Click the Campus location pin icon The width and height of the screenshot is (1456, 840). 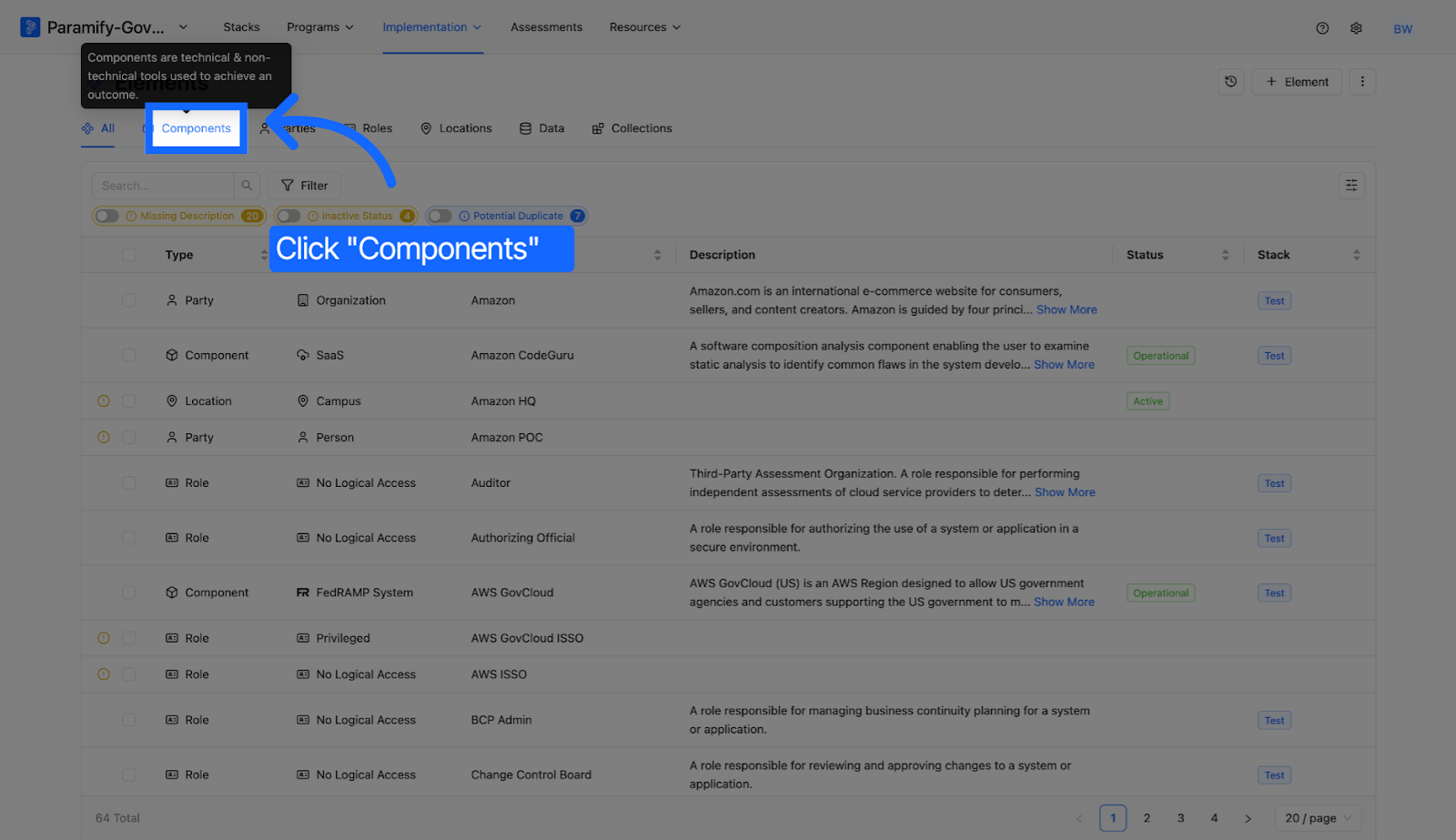pyautogui.click(x=303, y=401)
